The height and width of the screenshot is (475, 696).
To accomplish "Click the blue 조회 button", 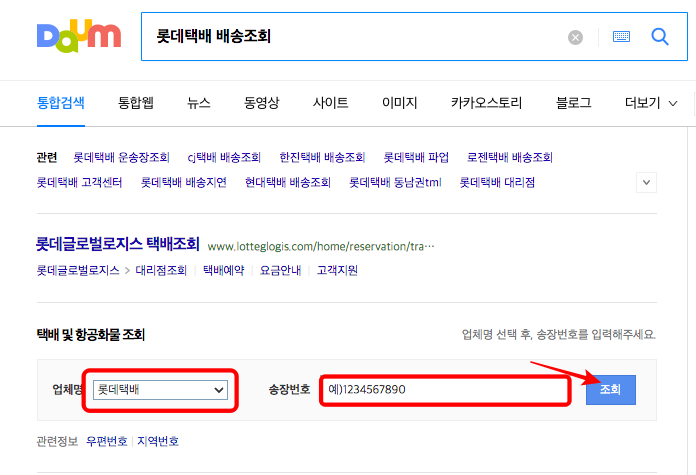I will [x=611, y=390].
